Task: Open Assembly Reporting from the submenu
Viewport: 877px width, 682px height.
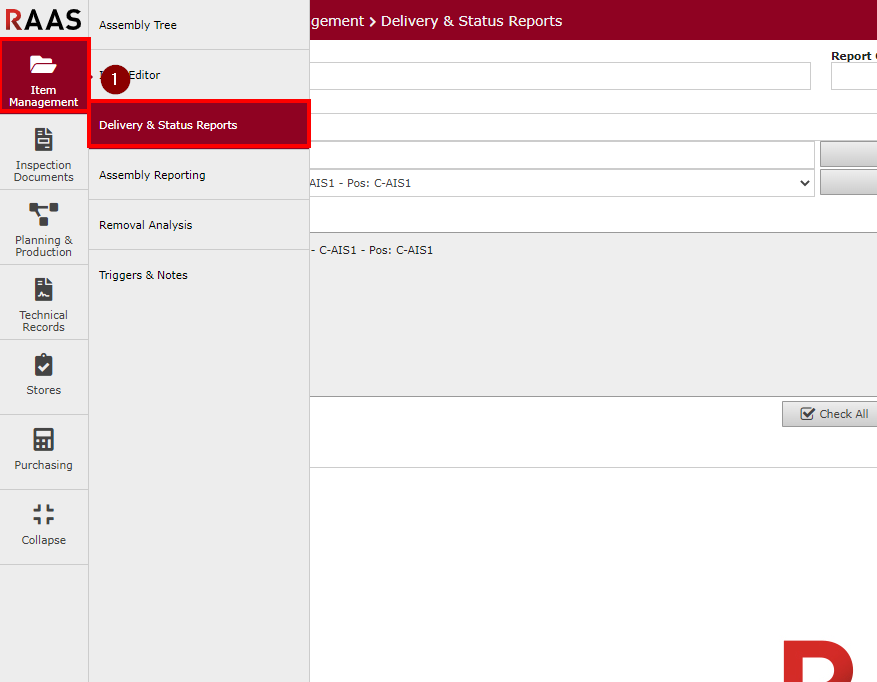Action: [x=152, y=175]
